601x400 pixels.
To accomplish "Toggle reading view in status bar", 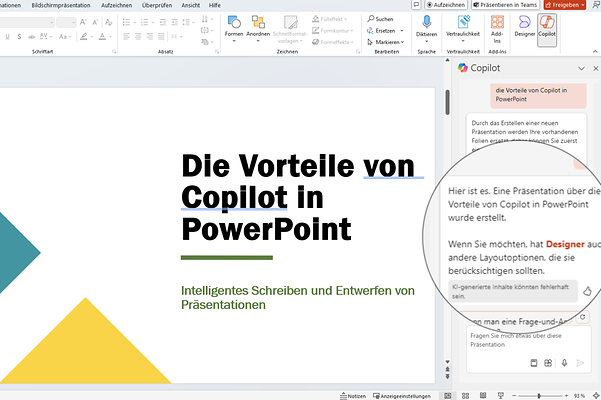I will 481,395.
